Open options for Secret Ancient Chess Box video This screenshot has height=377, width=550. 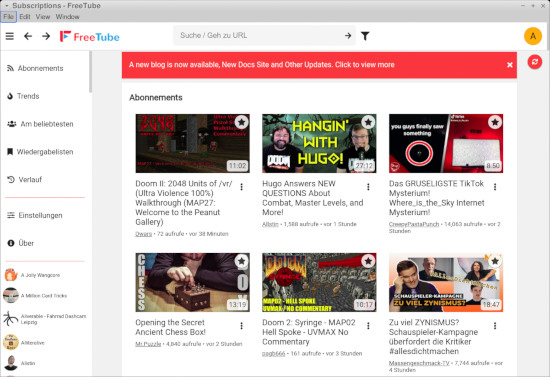(241, 326)
